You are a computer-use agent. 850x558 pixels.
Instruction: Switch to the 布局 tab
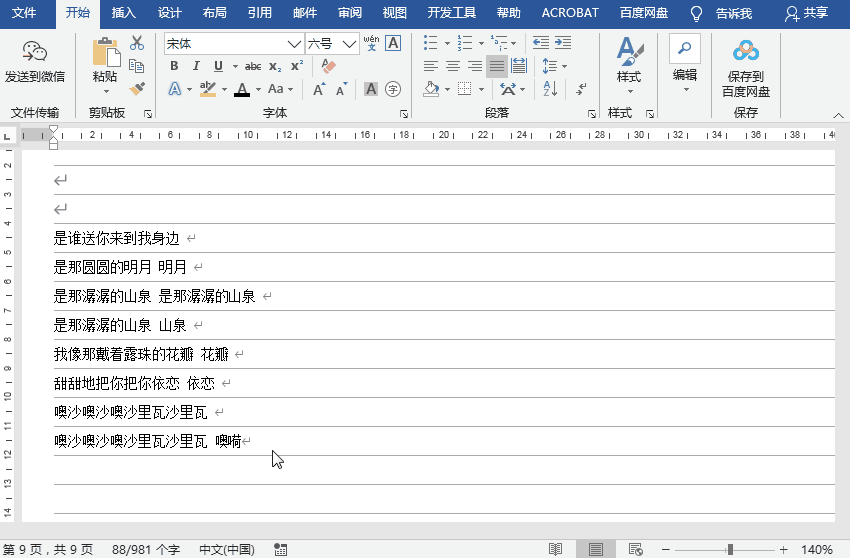(215, 13)
